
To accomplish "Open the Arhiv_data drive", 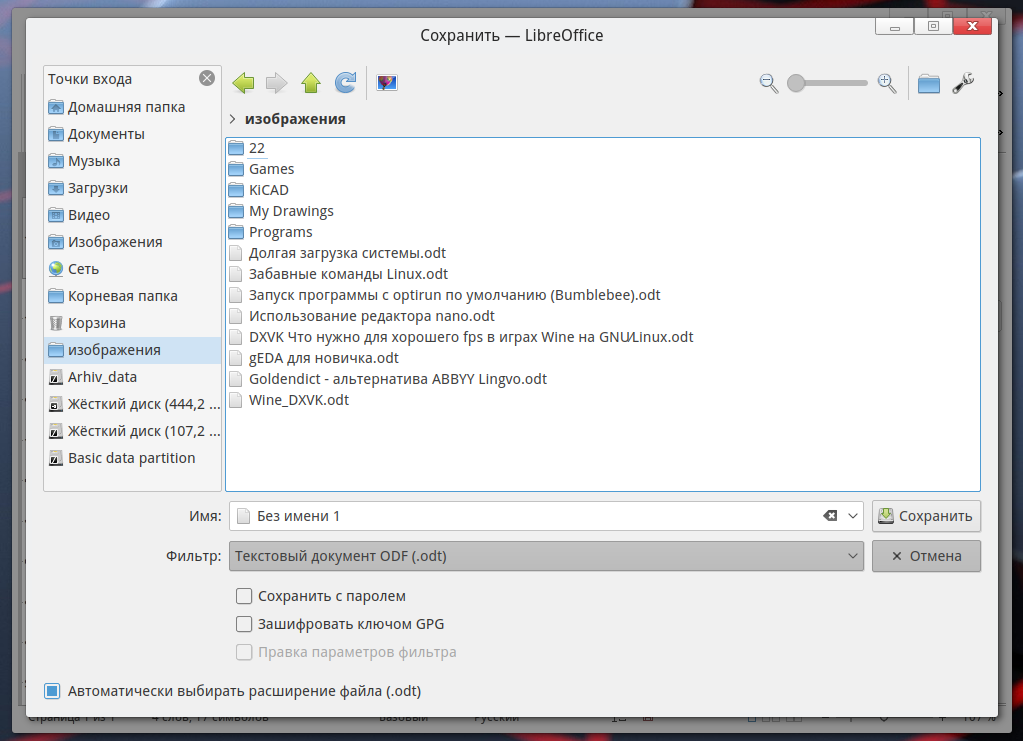I will pos(132,377).
